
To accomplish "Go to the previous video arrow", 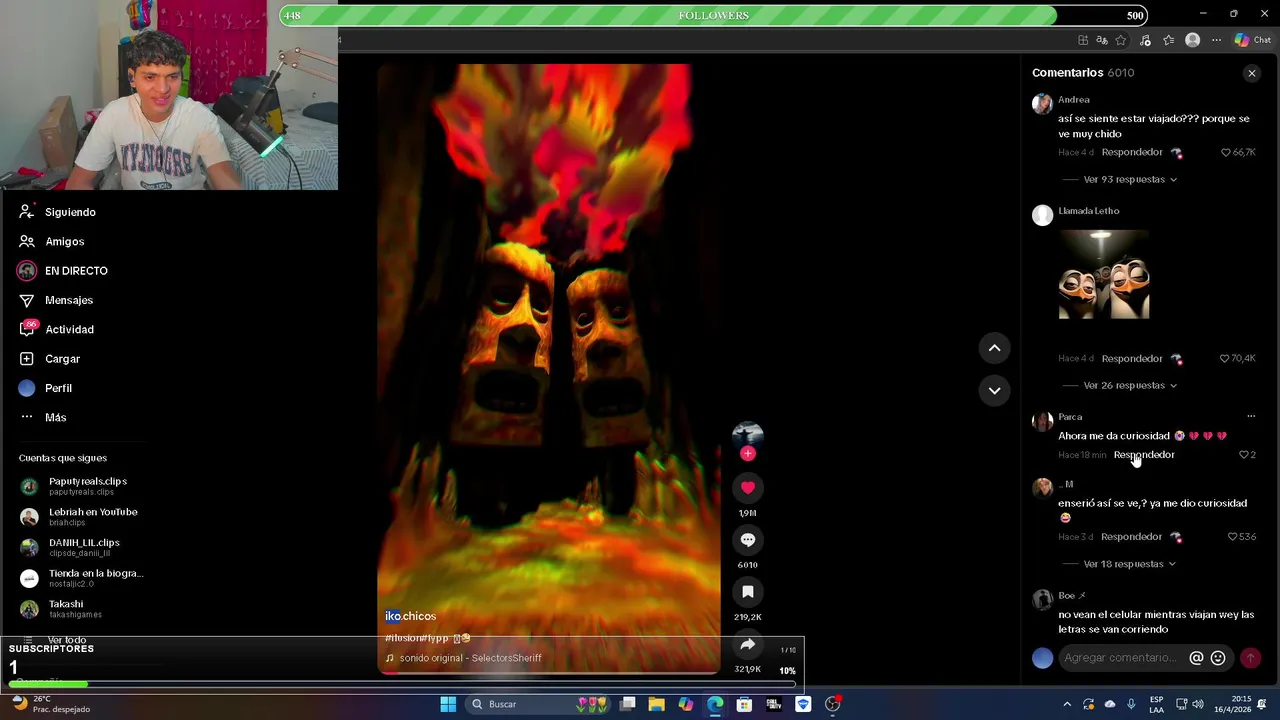I will (x=994, y=348).
